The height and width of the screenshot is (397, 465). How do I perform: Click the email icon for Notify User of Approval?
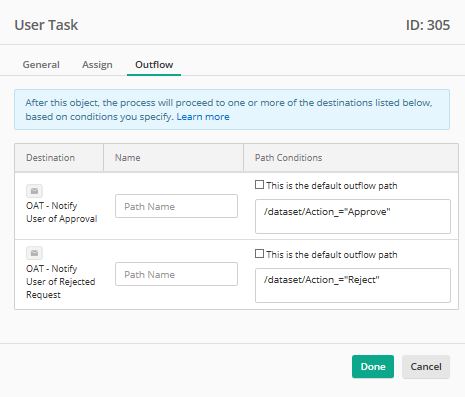[x=34, y=191]
